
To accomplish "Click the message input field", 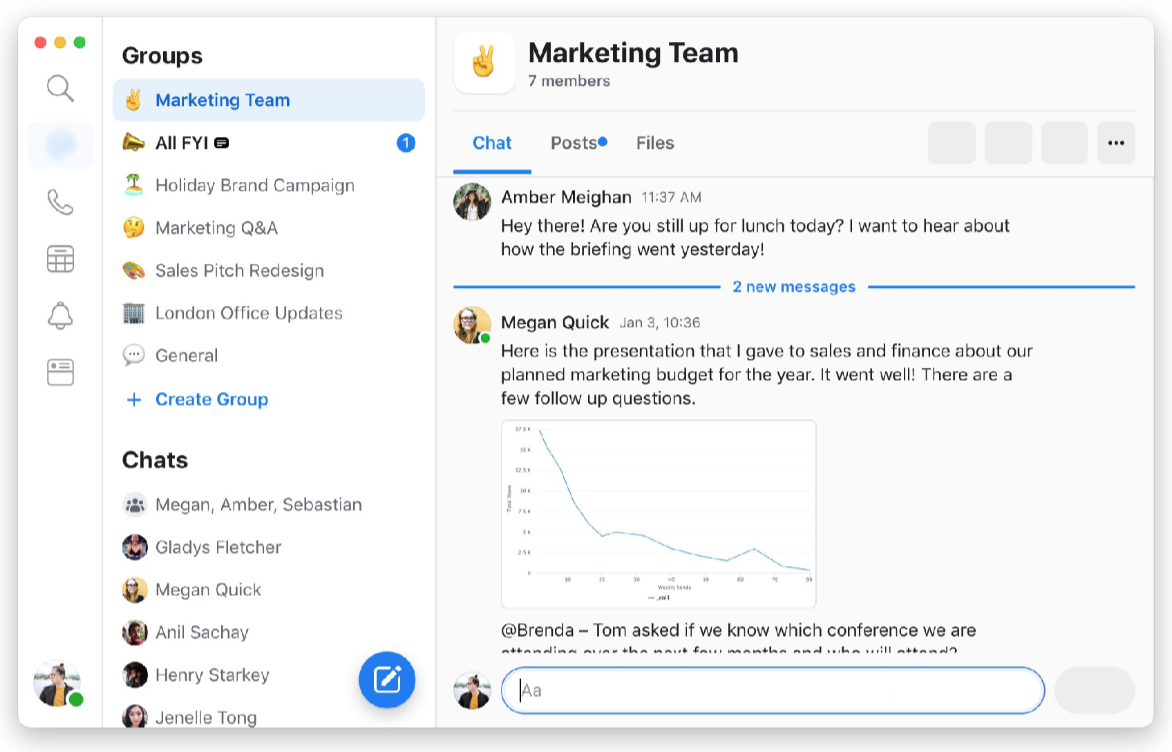I will point(772,690).
